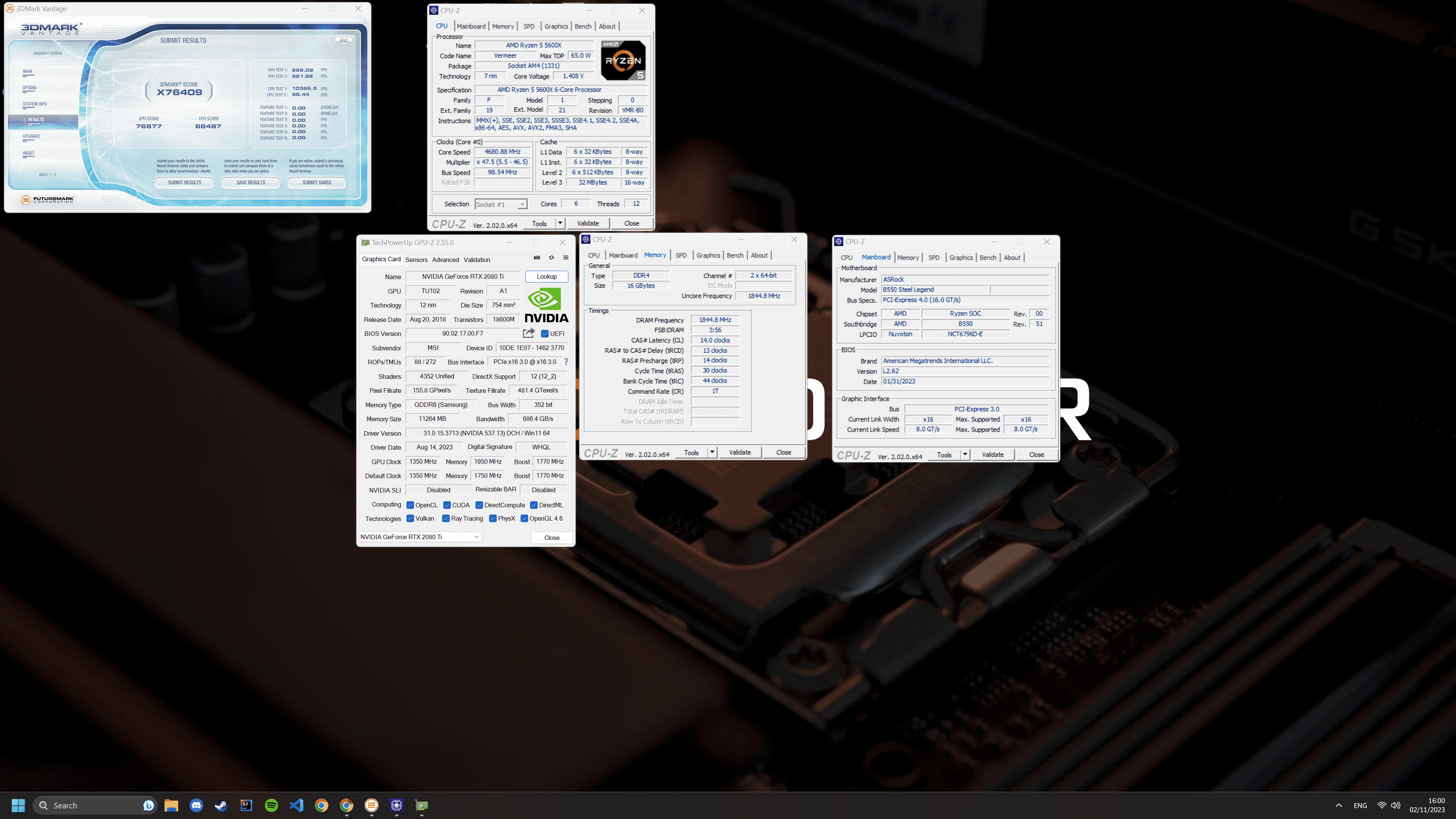Select Options in 3DMark Vantage sidebar

pos(30,88)
